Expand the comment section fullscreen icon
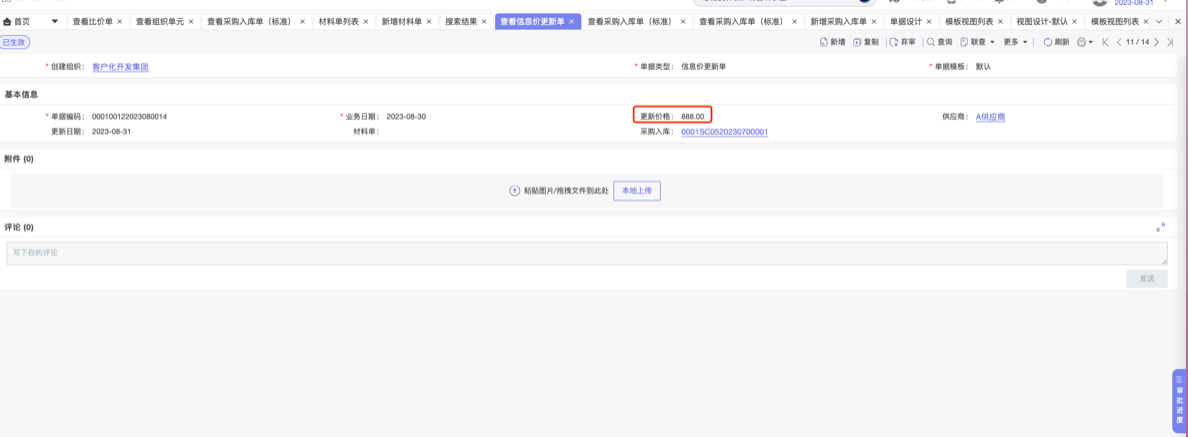The height and width of the screenshot is (437, 1188). (1160, 228)
